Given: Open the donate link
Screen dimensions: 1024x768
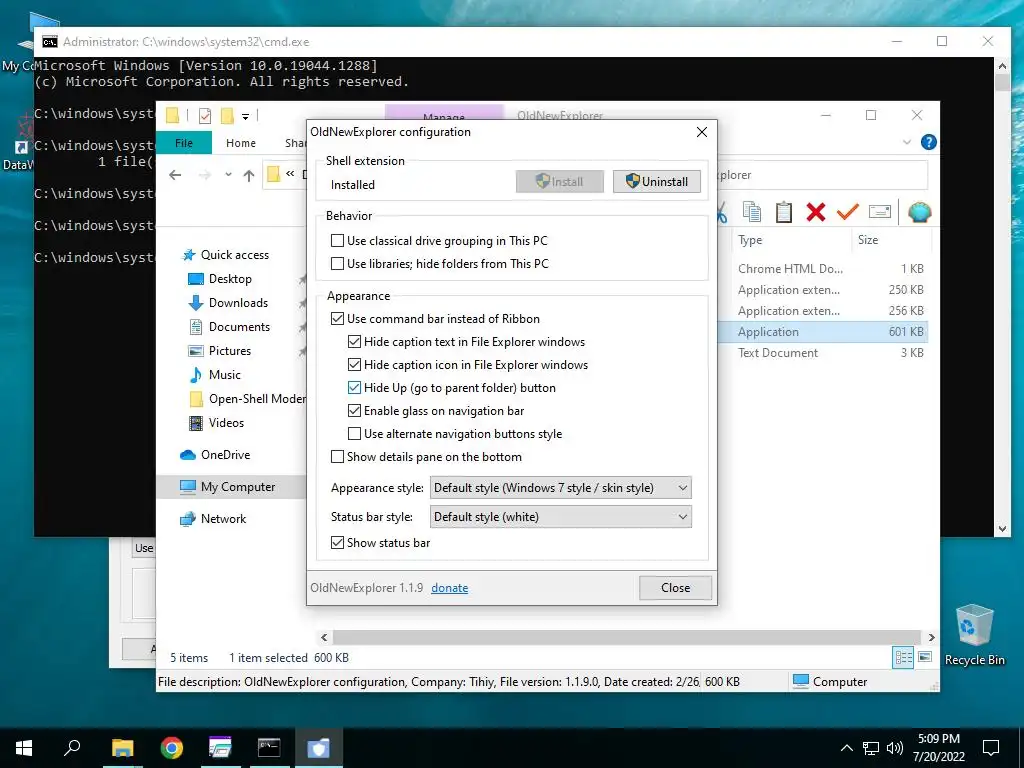Looking at the screenshot, I should (449, 588).
